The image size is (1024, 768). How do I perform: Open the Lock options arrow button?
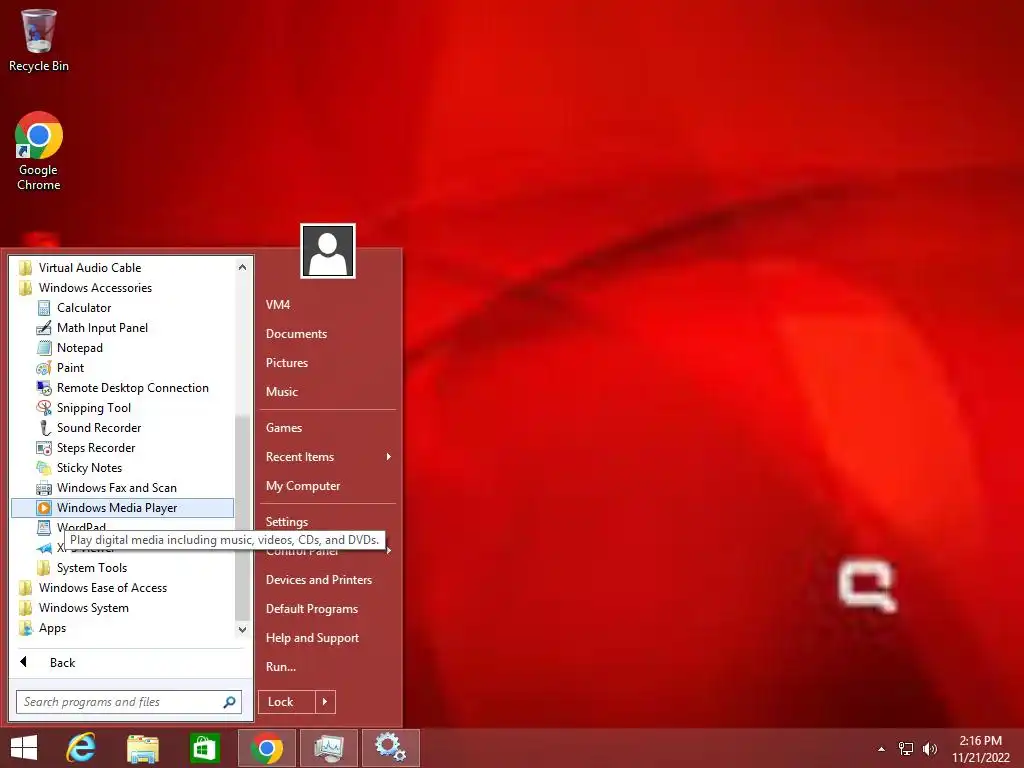point(325,702)
